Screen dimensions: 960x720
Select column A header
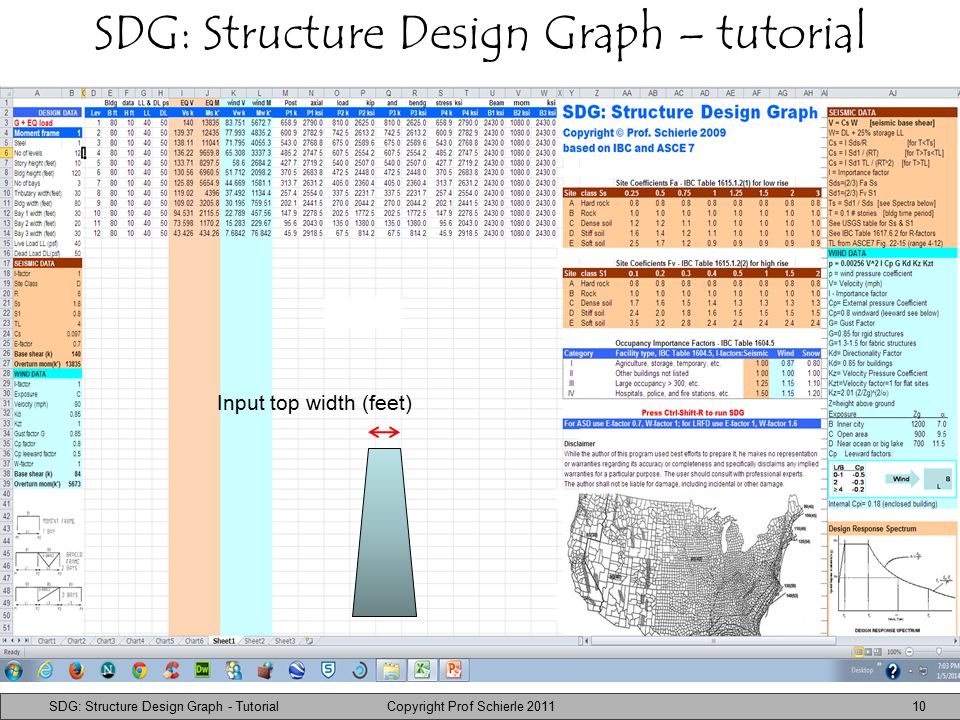37,93
